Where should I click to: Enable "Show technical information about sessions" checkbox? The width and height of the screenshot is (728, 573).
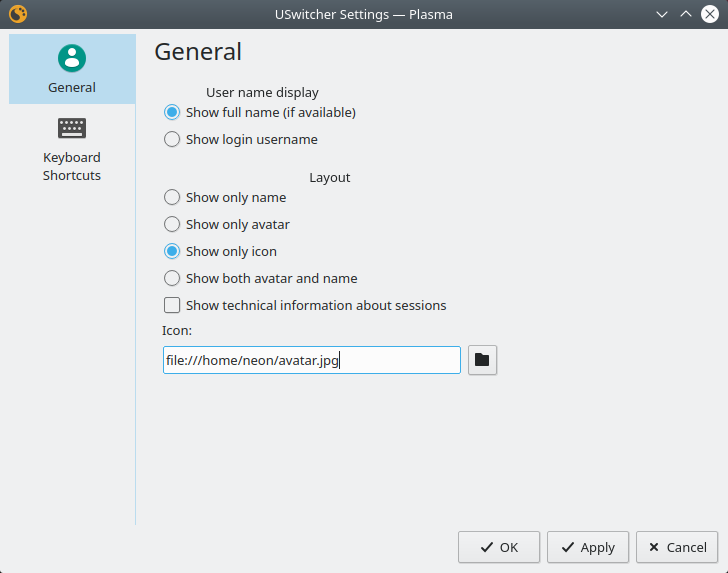(172, 306)
